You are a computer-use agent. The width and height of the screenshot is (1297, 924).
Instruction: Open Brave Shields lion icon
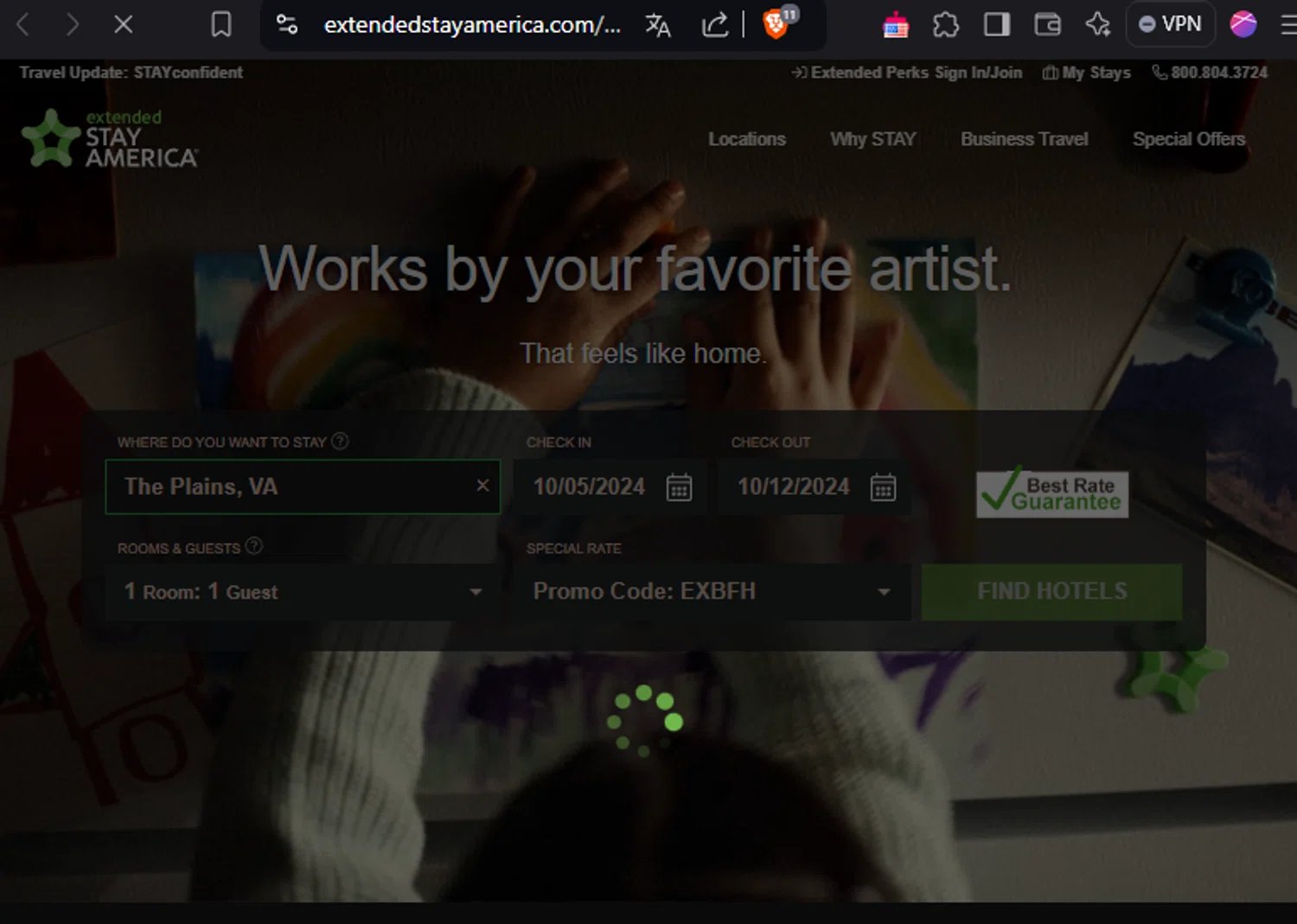(776, 23)
